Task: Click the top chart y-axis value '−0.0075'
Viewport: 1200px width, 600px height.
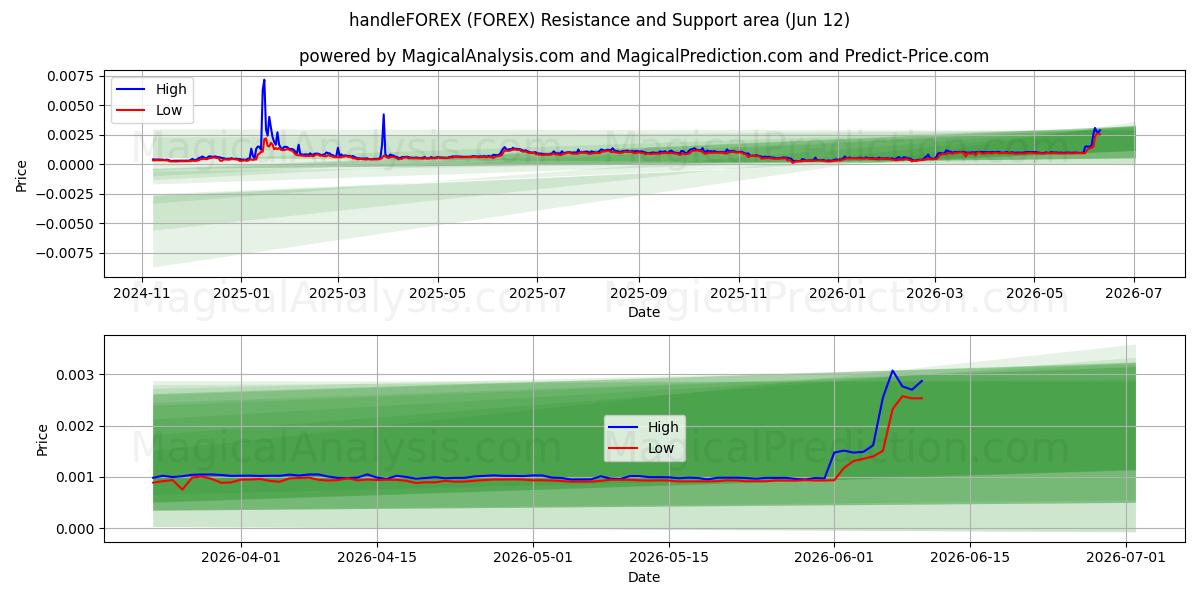Action: (64, 253)
